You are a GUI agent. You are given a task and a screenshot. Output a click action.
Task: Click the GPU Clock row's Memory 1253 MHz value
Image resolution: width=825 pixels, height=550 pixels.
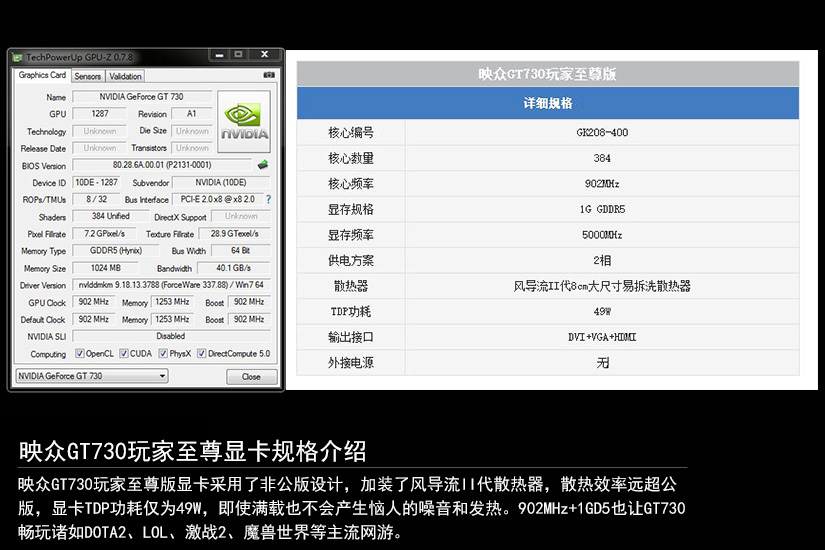coord(172,302)
